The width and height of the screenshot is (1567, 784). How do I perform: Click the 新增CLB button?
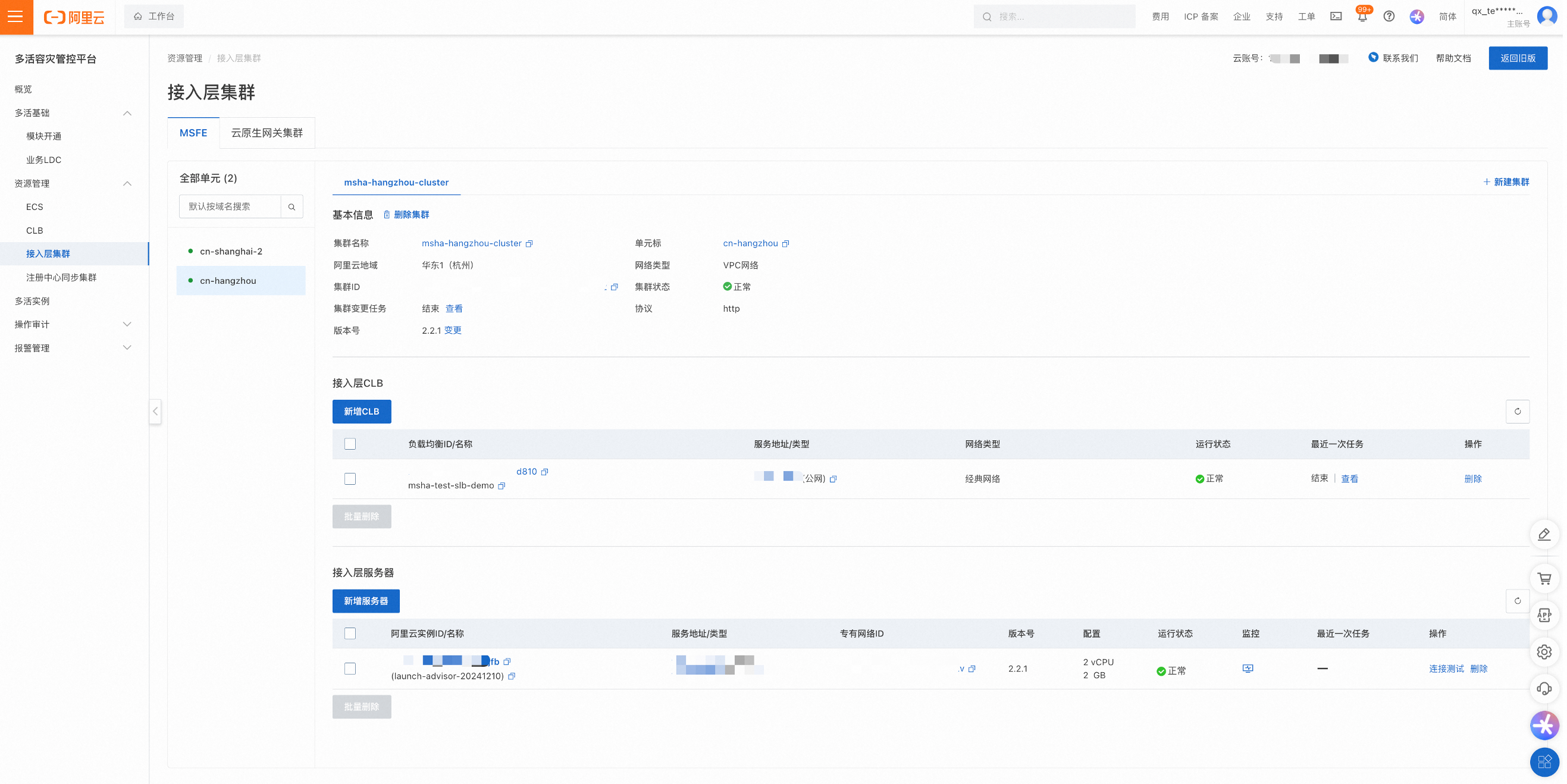(x=362, y=412)
